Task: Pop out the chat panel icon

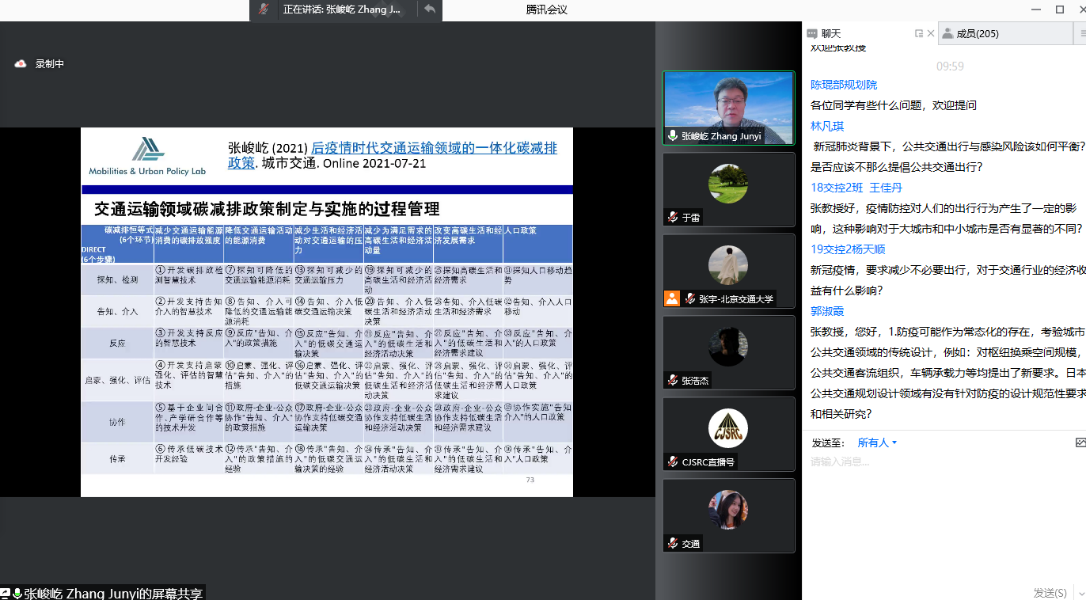Action: pyautogui.click(x=918, y=33)
